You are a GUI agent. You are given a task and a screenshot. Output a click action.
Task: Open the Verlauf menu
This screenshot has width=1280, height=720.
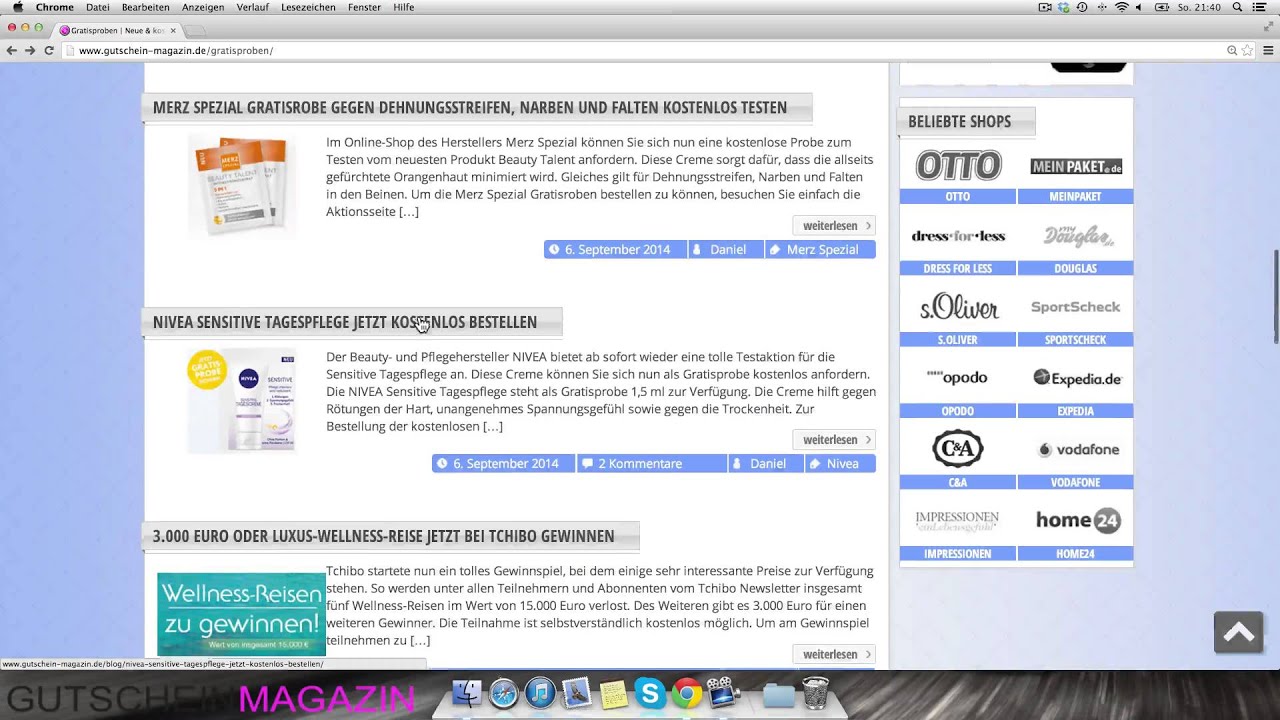253,7
